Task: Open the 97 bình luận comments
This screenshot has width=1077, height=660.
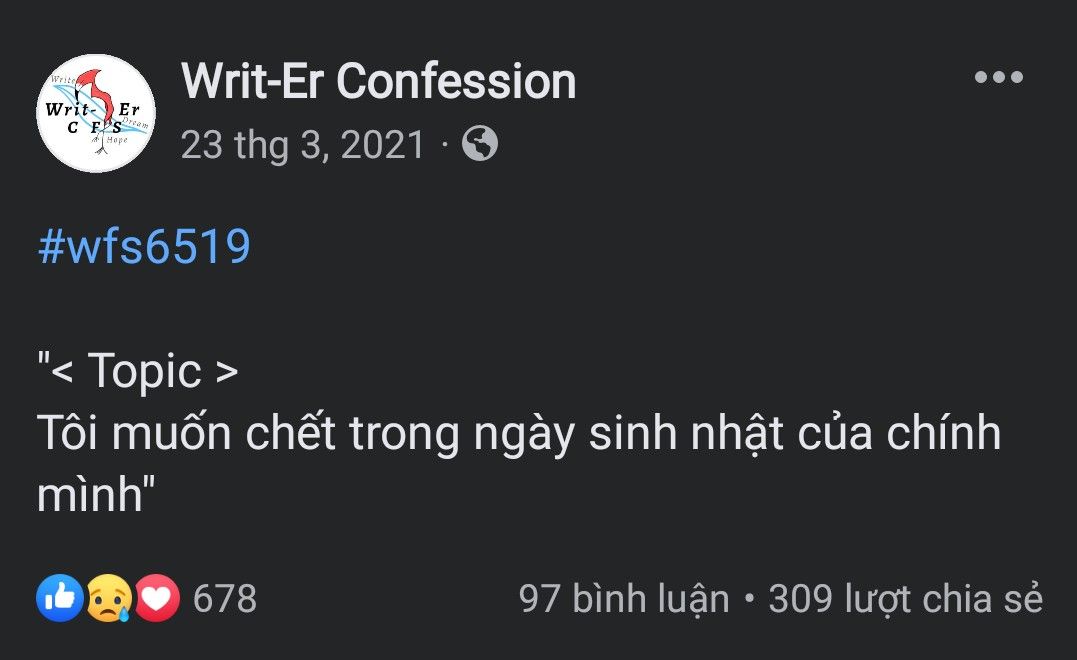Action: [x=624, y=599]
